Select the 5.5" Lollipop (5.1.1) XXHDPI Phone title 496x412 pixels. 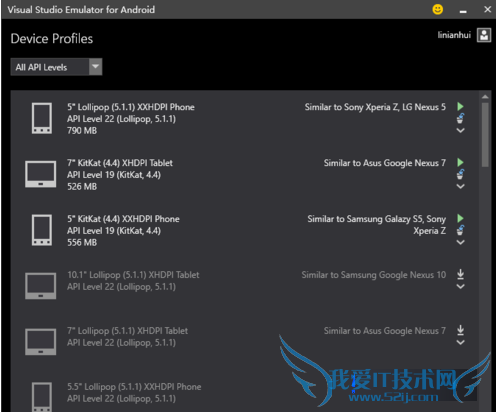[x=134, y=387]
